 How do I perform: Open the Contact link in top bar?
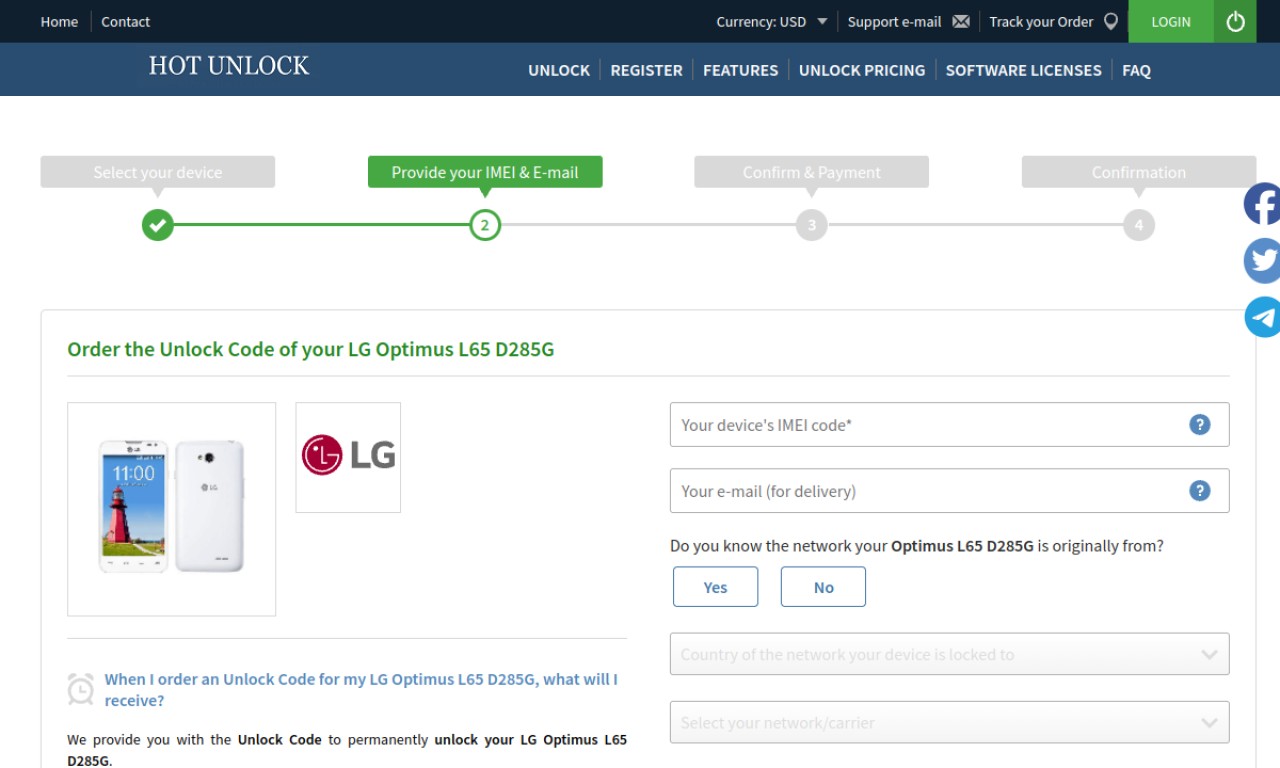[x=125, y=21]
